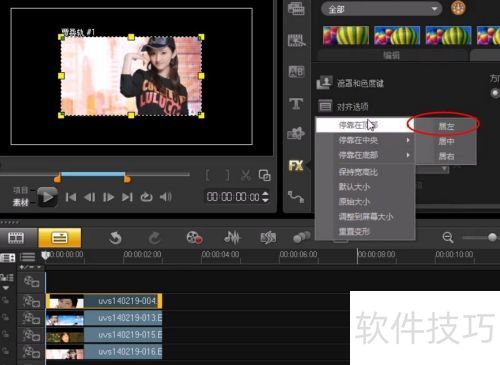Switch to Timeline view yellow icon
Image resolution: width=500 pixels, height=365 pixels.
(x=60, y=238)
